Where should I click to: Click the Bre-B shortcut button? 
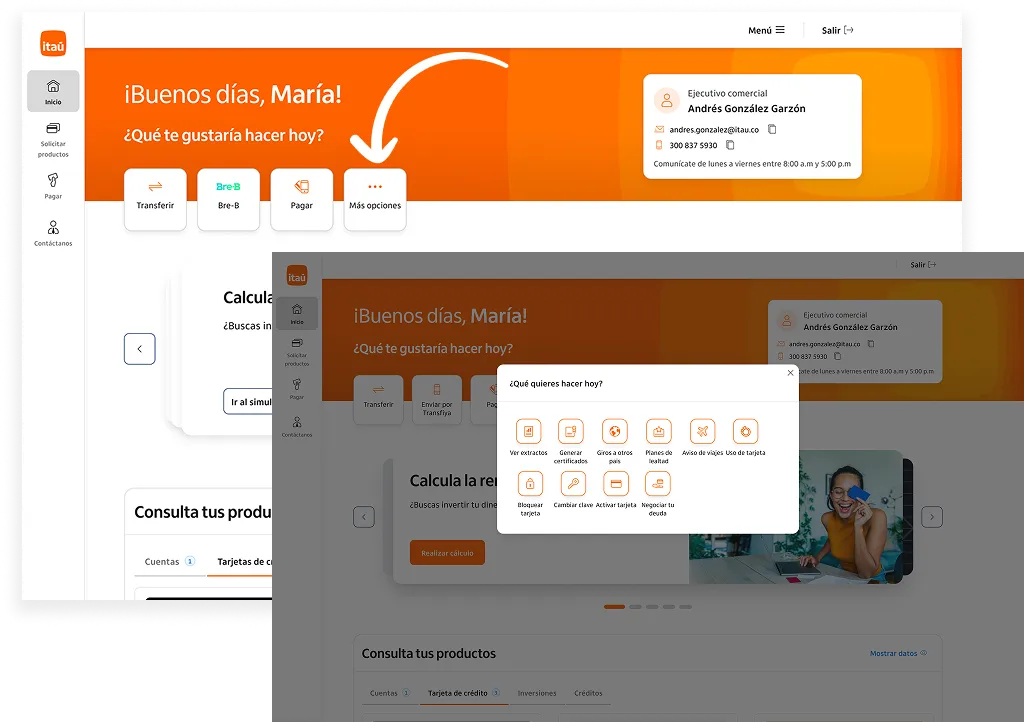(x=228, y=199)
